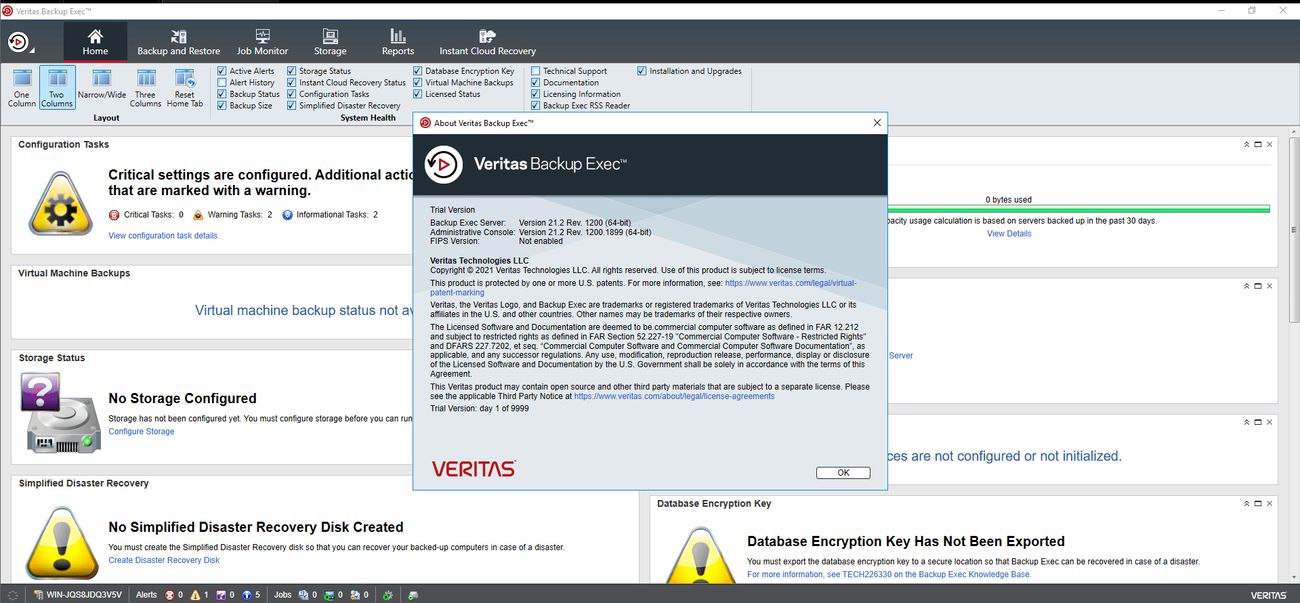
Task: Click the red error alerts icon in status bar
Action: tap(168, 595)
